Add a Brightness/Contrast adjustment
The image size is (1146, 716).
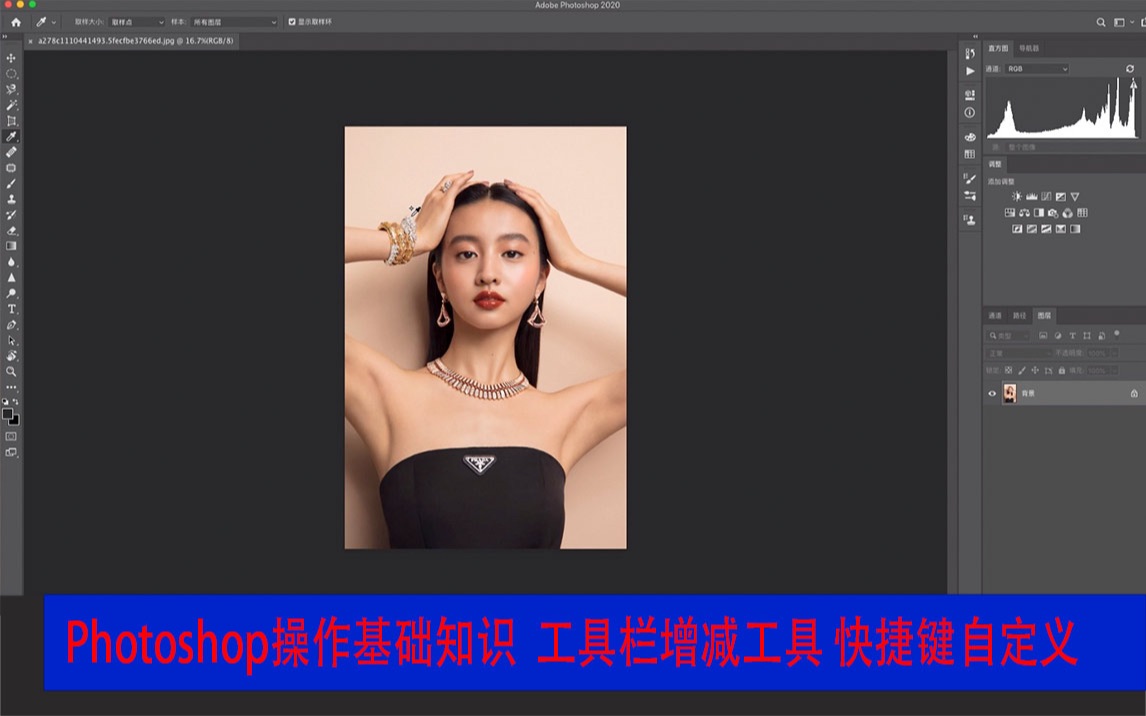coord(1017,196)
